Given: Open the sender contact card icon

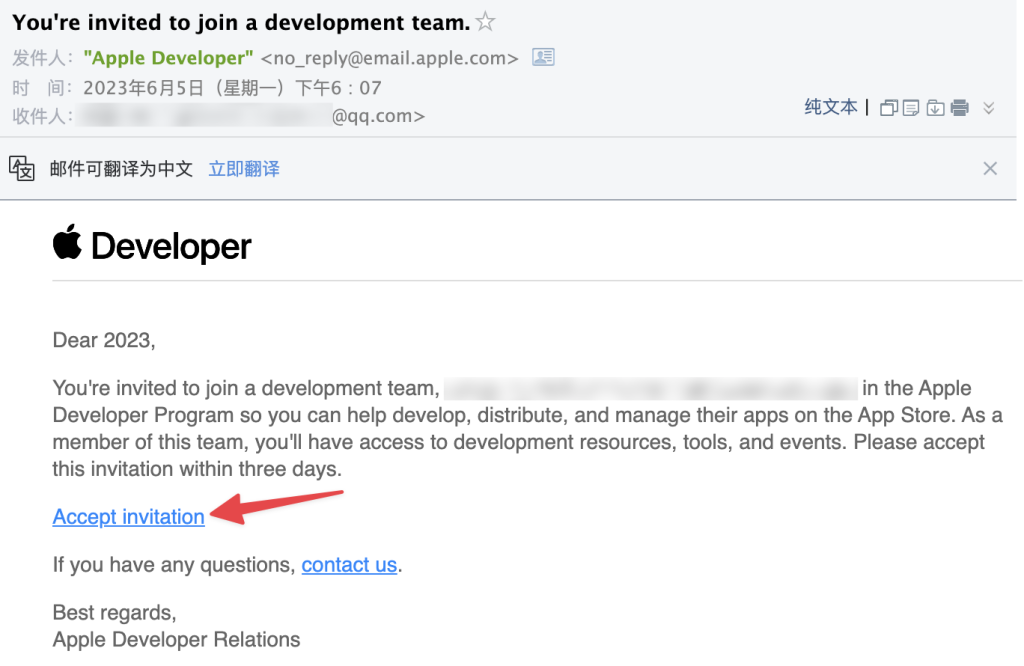Looking at the screenshot, I should 543,57.
